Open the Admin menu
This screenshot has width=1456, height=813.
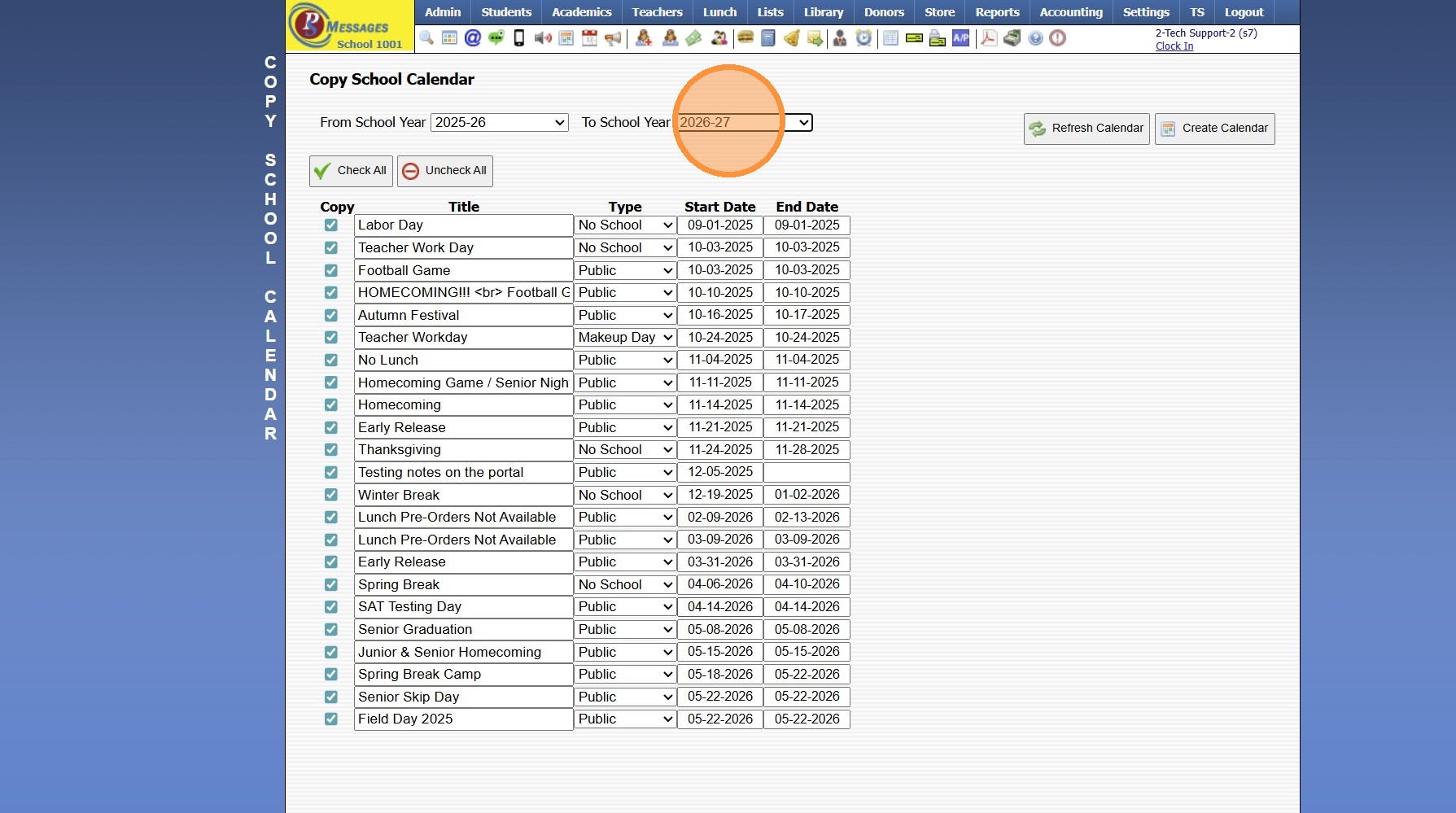point(443,12)
